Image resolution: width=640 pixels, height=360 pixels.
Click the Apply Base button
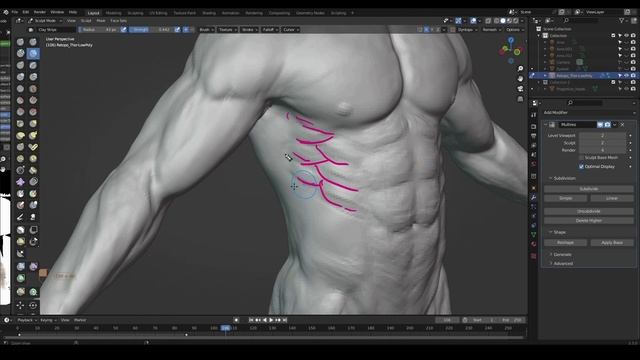coord(612,242)
